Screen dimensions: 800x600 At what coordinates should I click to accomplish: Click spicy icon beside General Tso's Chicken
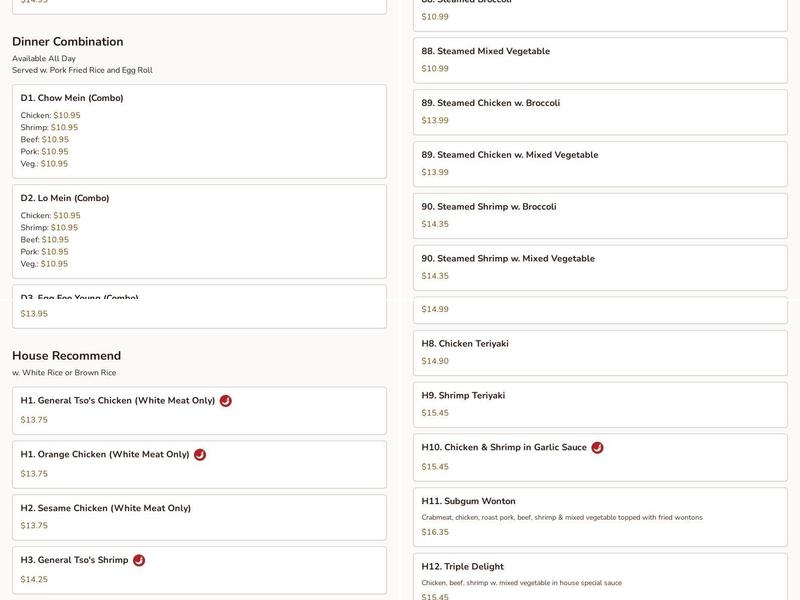226,401
